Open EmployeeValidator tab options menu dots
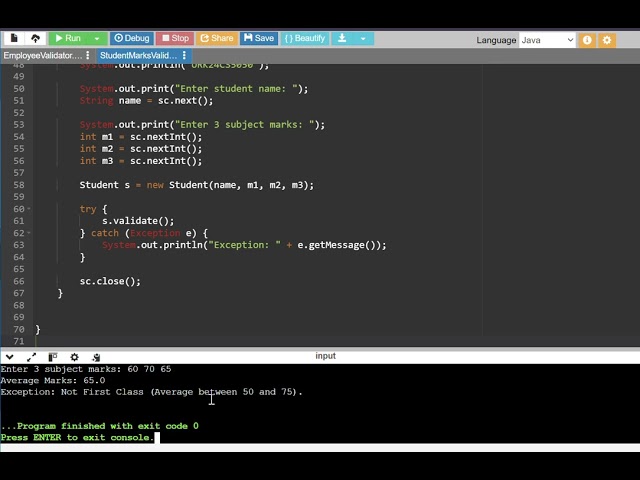The height and width of the screenshot is (480, 640). (x=88, y=55)
